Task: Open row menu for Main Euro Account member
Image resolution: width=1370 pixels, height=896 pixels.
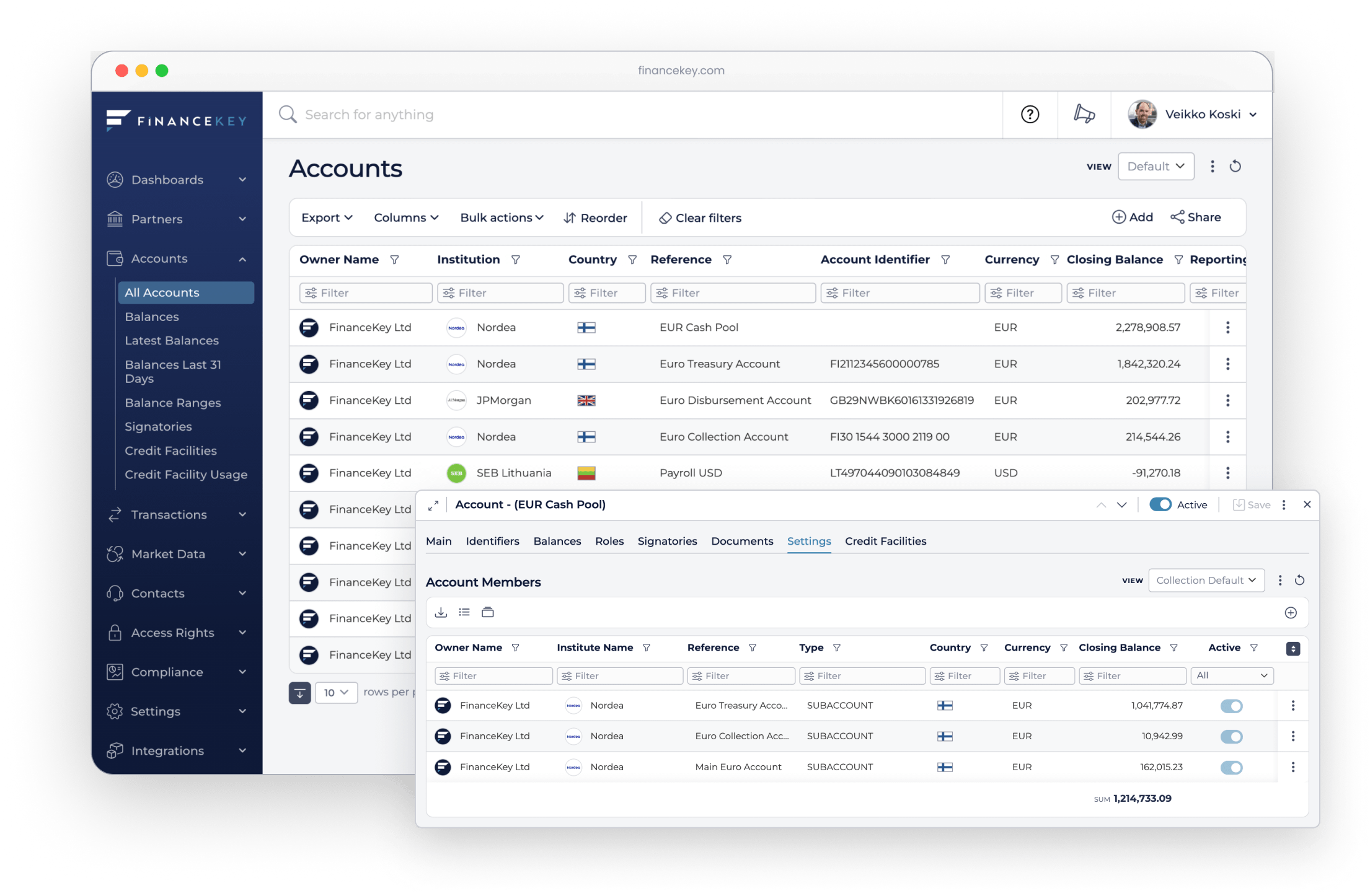Action: (x=1293, y=767)
